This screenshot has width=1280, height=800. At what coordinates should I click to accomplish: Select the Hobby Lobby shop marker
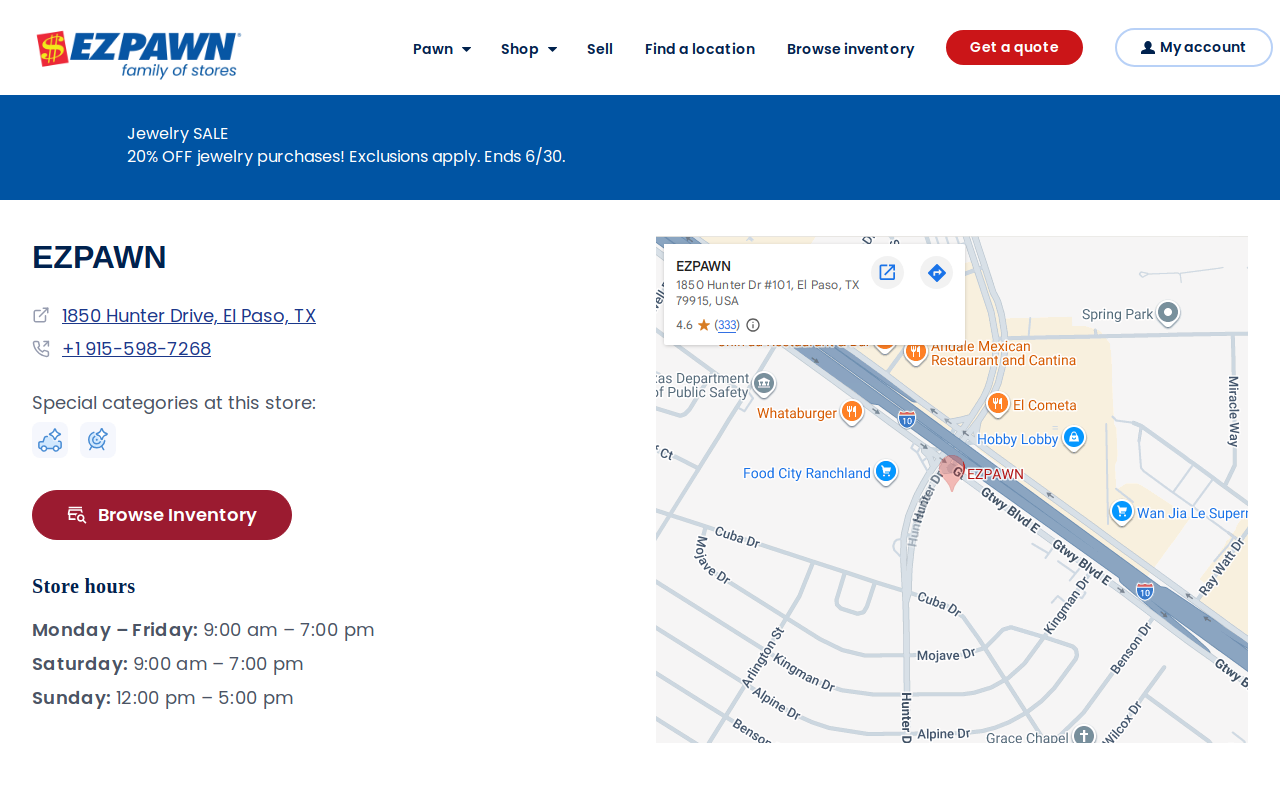click(1073, 437)
